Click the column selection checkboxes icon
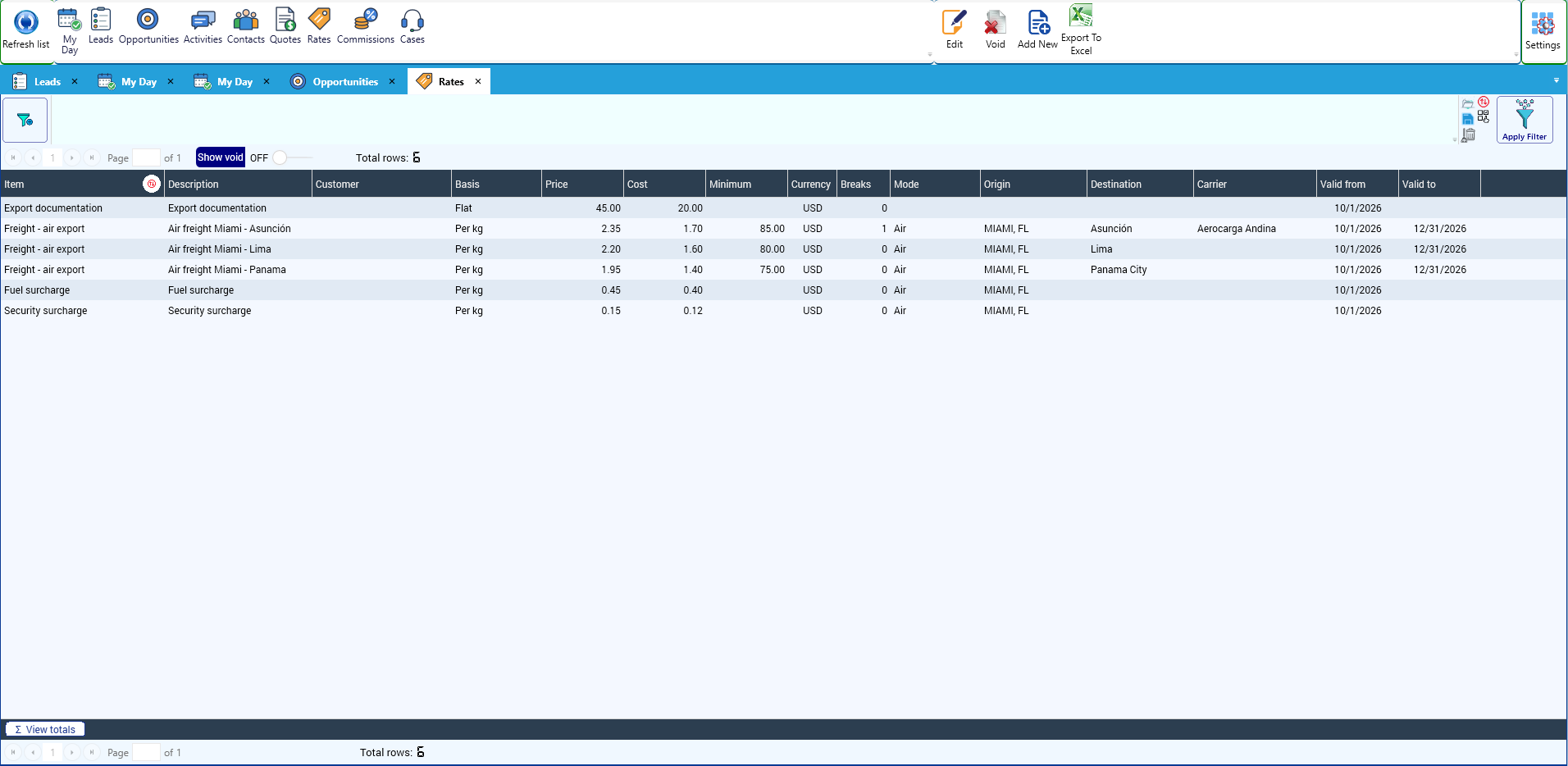Viewport: 1568px width, 766px height. click(1484, 117)
